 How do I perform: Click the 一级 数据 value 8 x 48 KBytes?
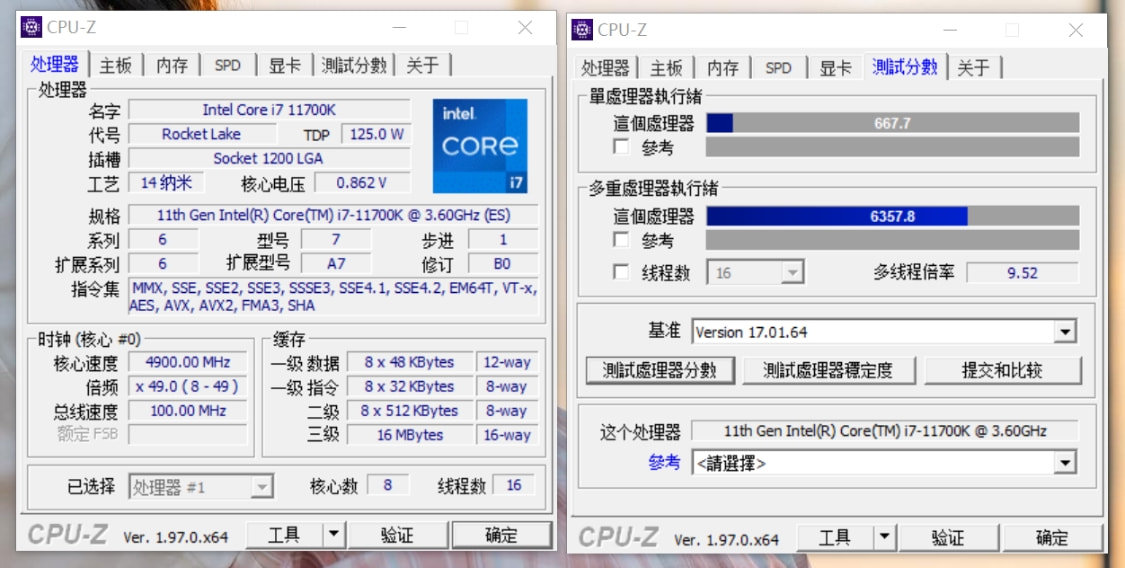pyautogui.click(x=410, y=362)
